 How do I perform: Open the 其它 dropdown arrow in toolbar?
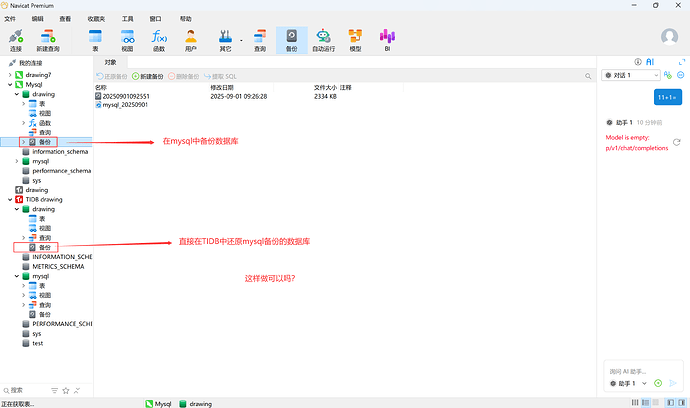(x=241, y=40)
